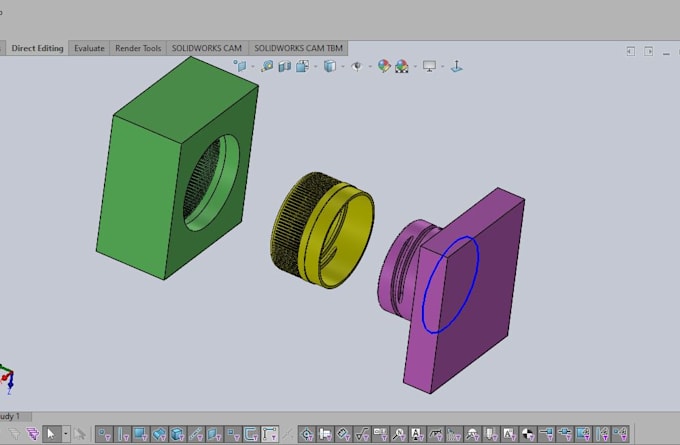
Task: Click the View Orientation icon
Action: pyautogui.click(x=302, y=66)
